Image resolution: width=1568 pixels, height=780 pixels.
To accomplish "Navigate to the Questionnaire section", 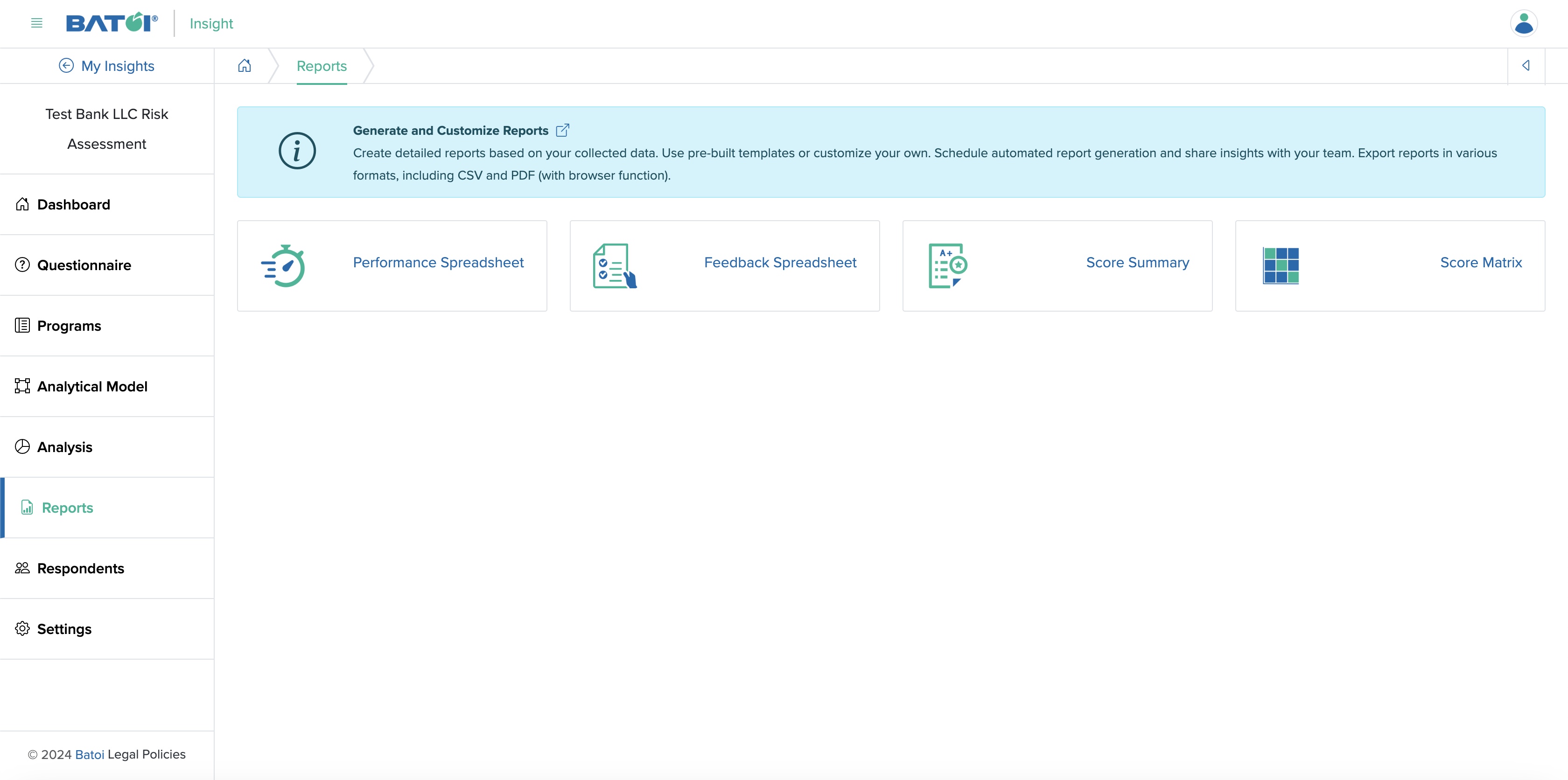I will click(x=84, y=265).
